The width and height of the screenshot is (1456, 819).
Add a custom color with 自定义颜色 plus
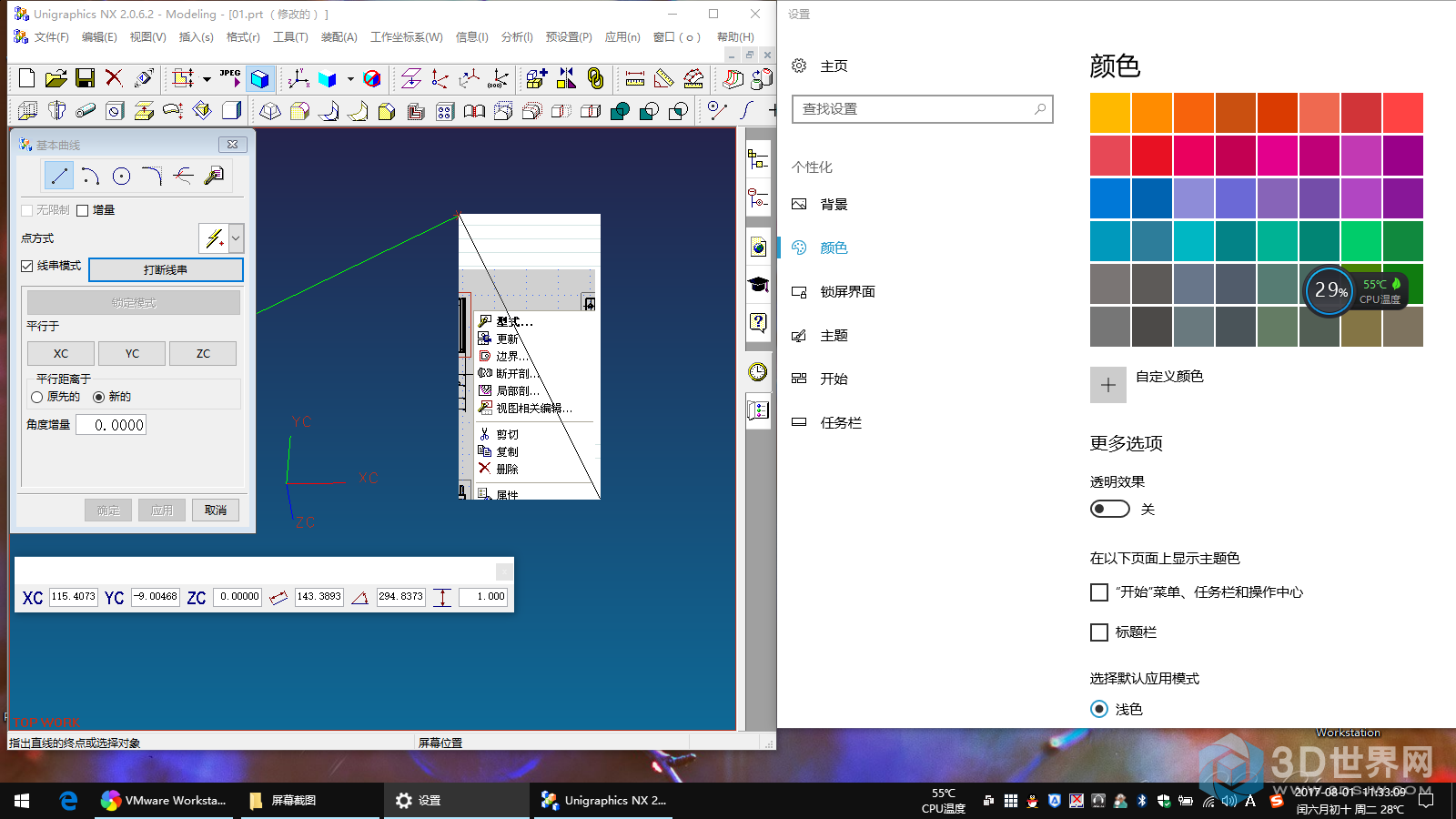click(x=1107, y=385)
